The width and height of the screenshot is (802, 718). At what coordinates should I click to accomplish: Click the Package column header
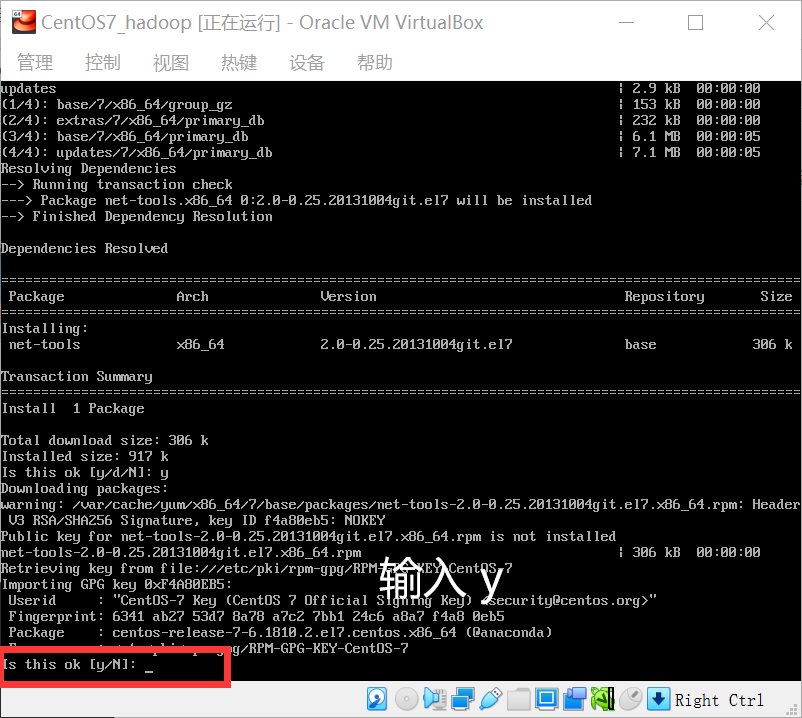click(36, 297)
